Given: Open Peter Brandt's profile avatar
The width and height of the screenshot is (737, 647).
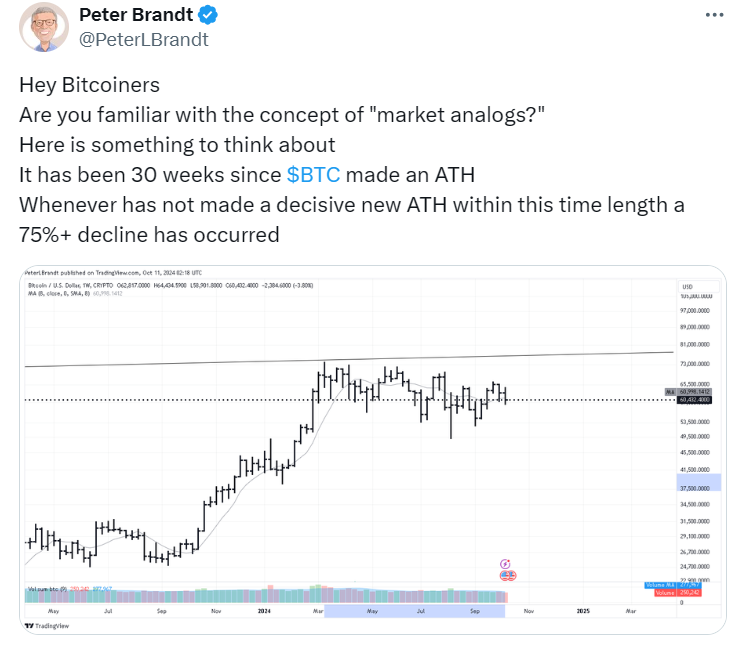Looking at the screenshot, I should [44, 27].
